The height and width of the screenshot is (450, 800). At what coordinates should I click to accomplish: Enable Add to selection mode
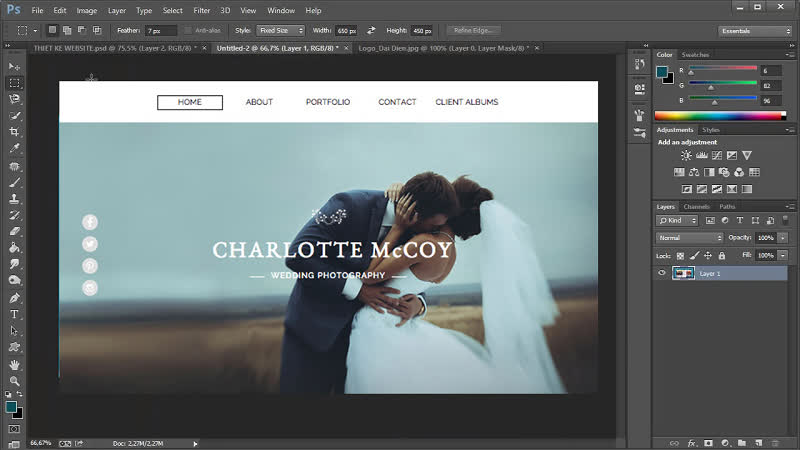[67, 31]
